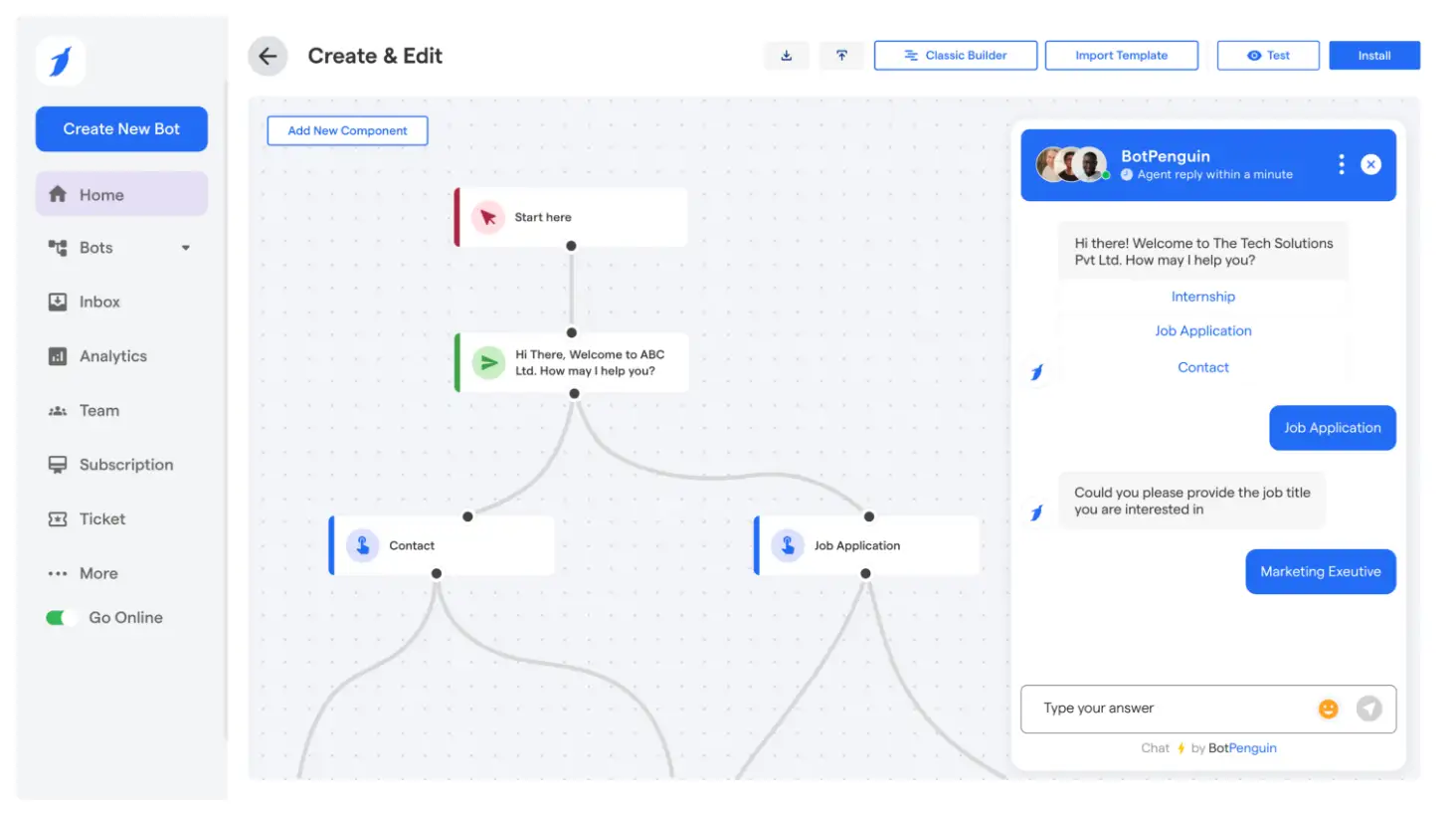The width and height of the screenshot is (1456, 816).
Task: Click the Install button
Action: point(1373,55)
